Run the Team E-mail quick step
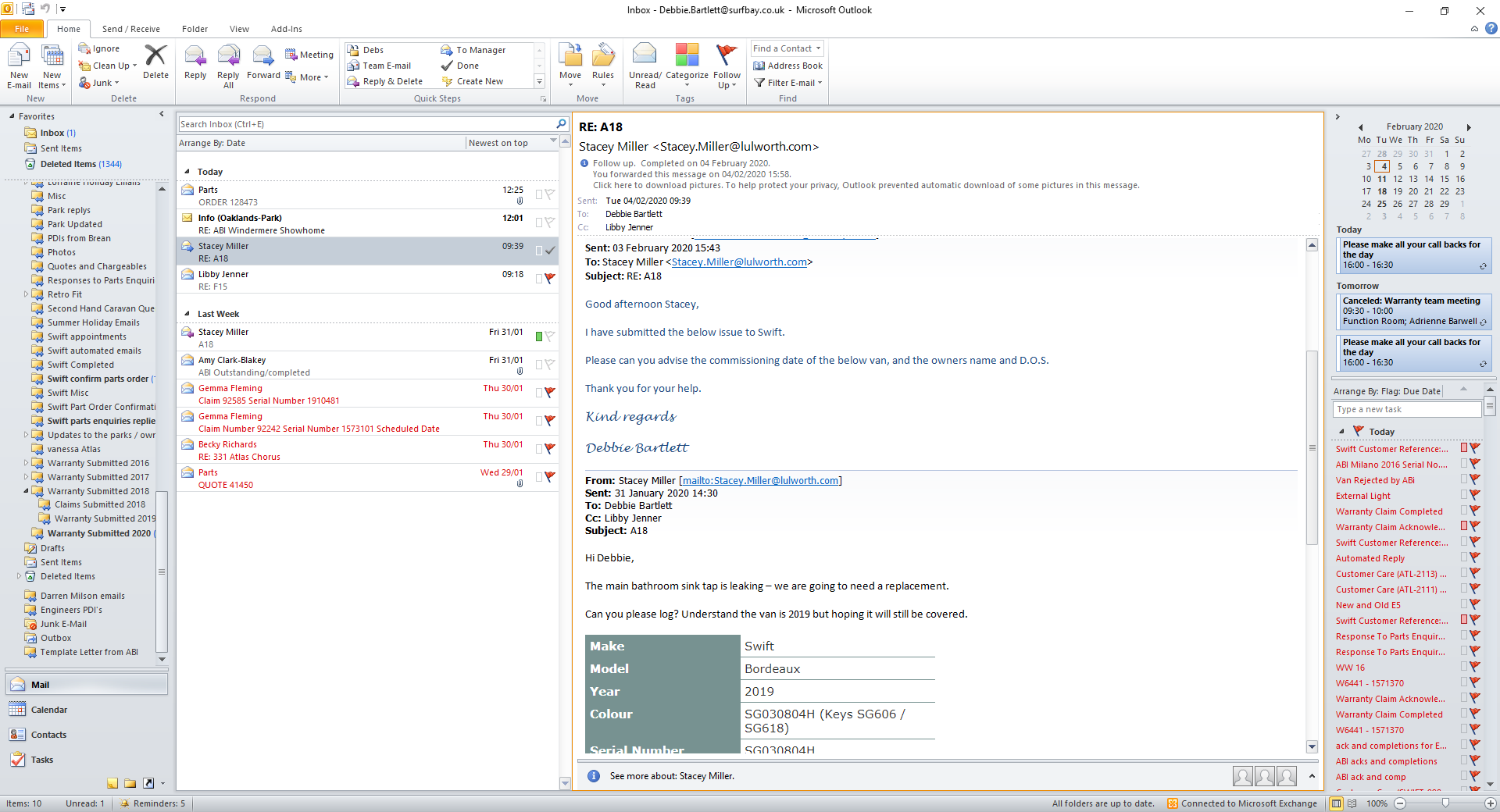The image size is (1500, 812). tap(380, 66)
